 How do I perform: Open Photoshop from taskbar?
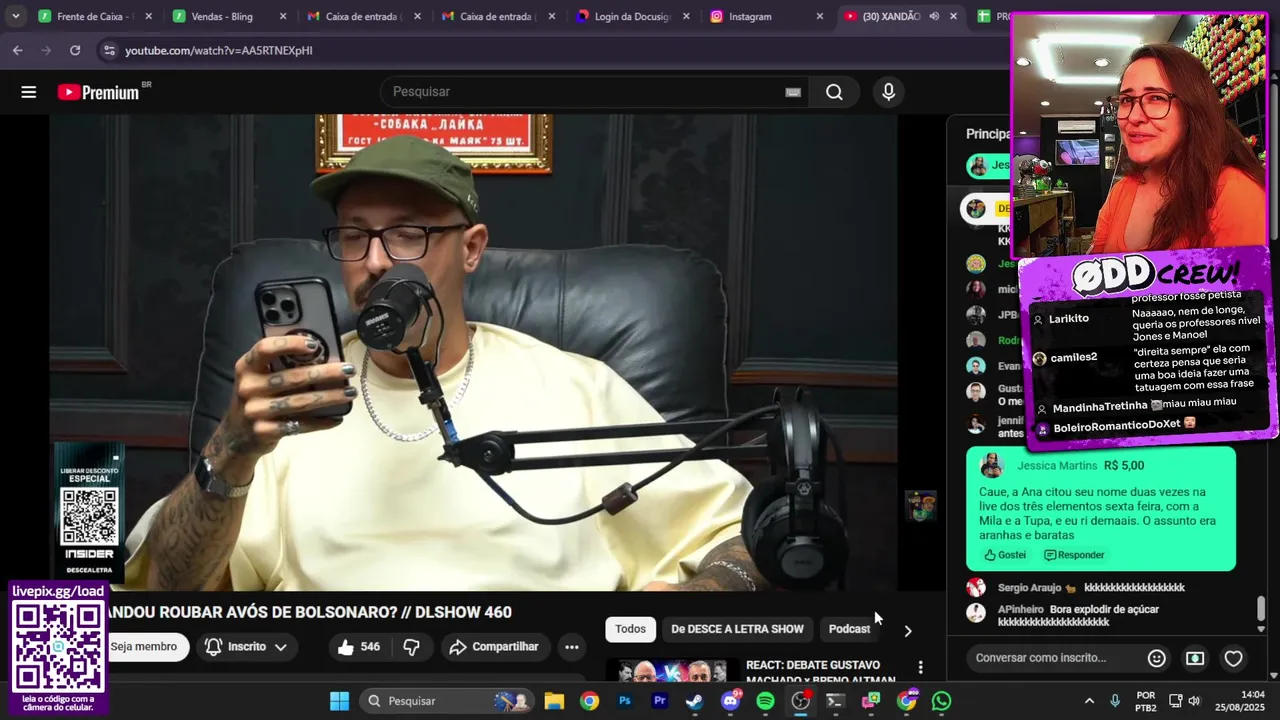click(x=625, y=701)
